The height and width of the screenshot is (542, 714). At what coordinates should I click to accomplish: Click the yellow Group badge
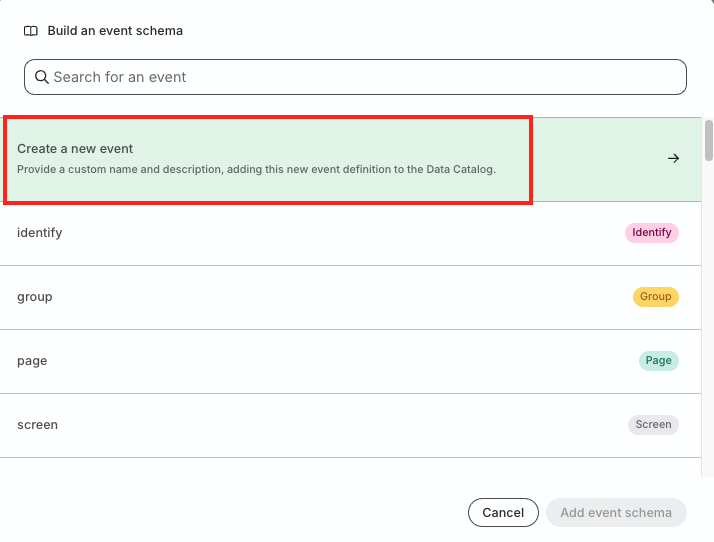[655, 297]
